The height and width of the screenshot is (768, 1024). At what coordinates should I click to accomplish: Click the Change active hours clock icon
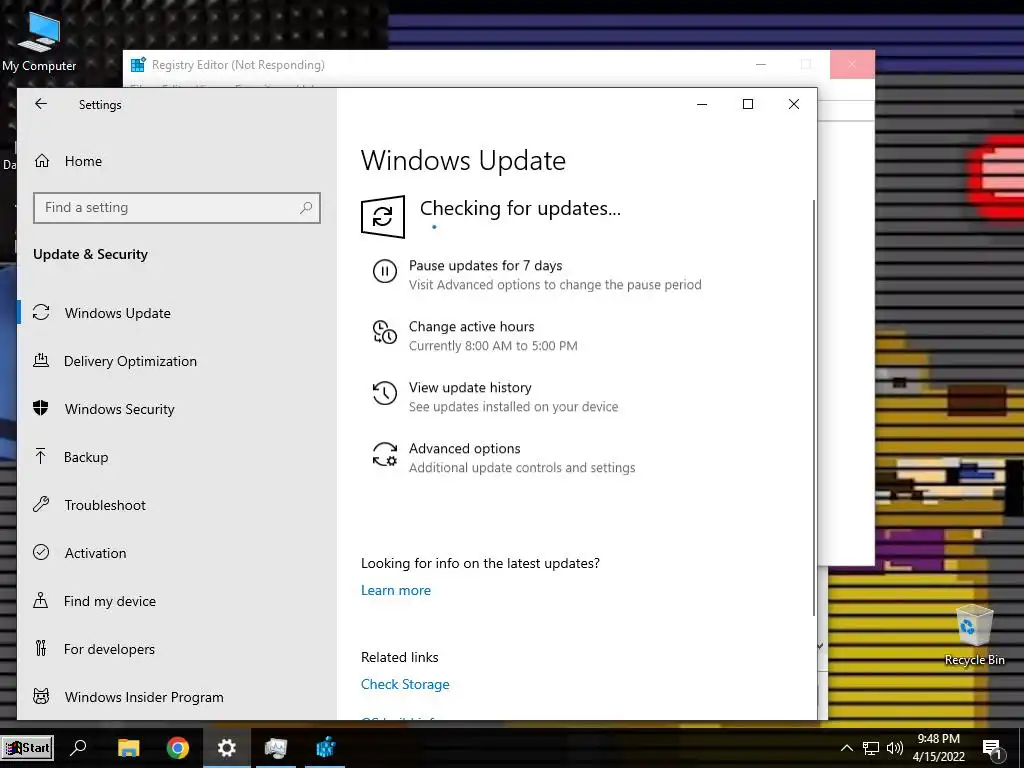point(385,332)
